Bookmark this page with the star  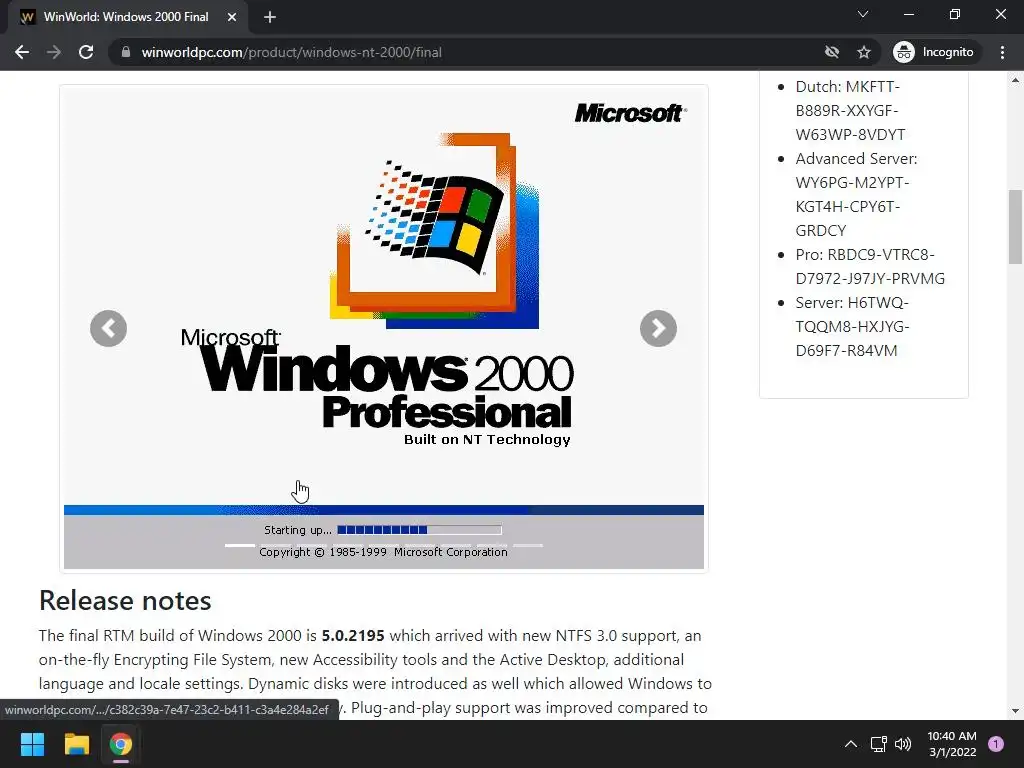coord(864,52)
